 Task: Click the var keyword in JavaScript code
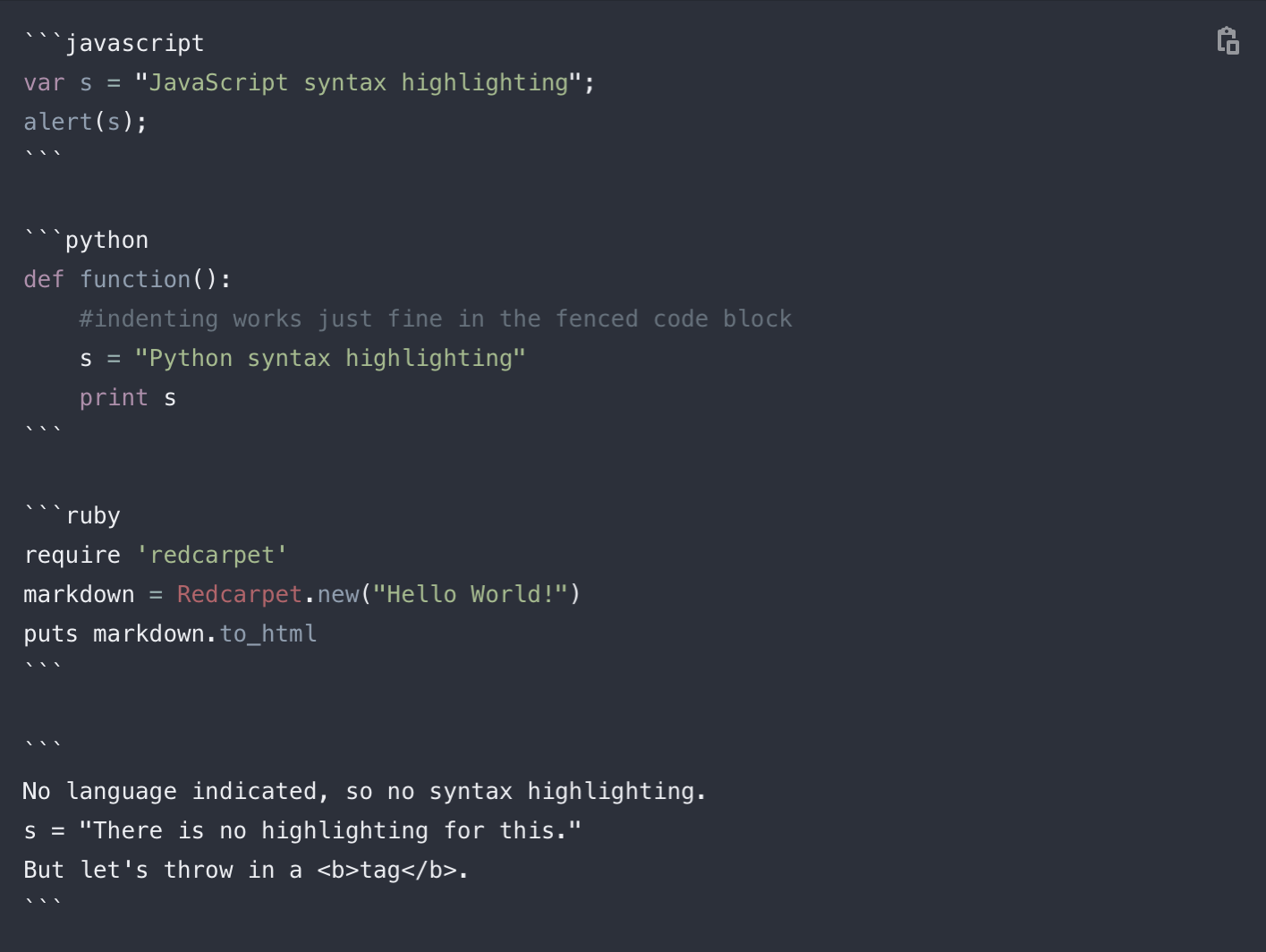[x=43, y=82]
